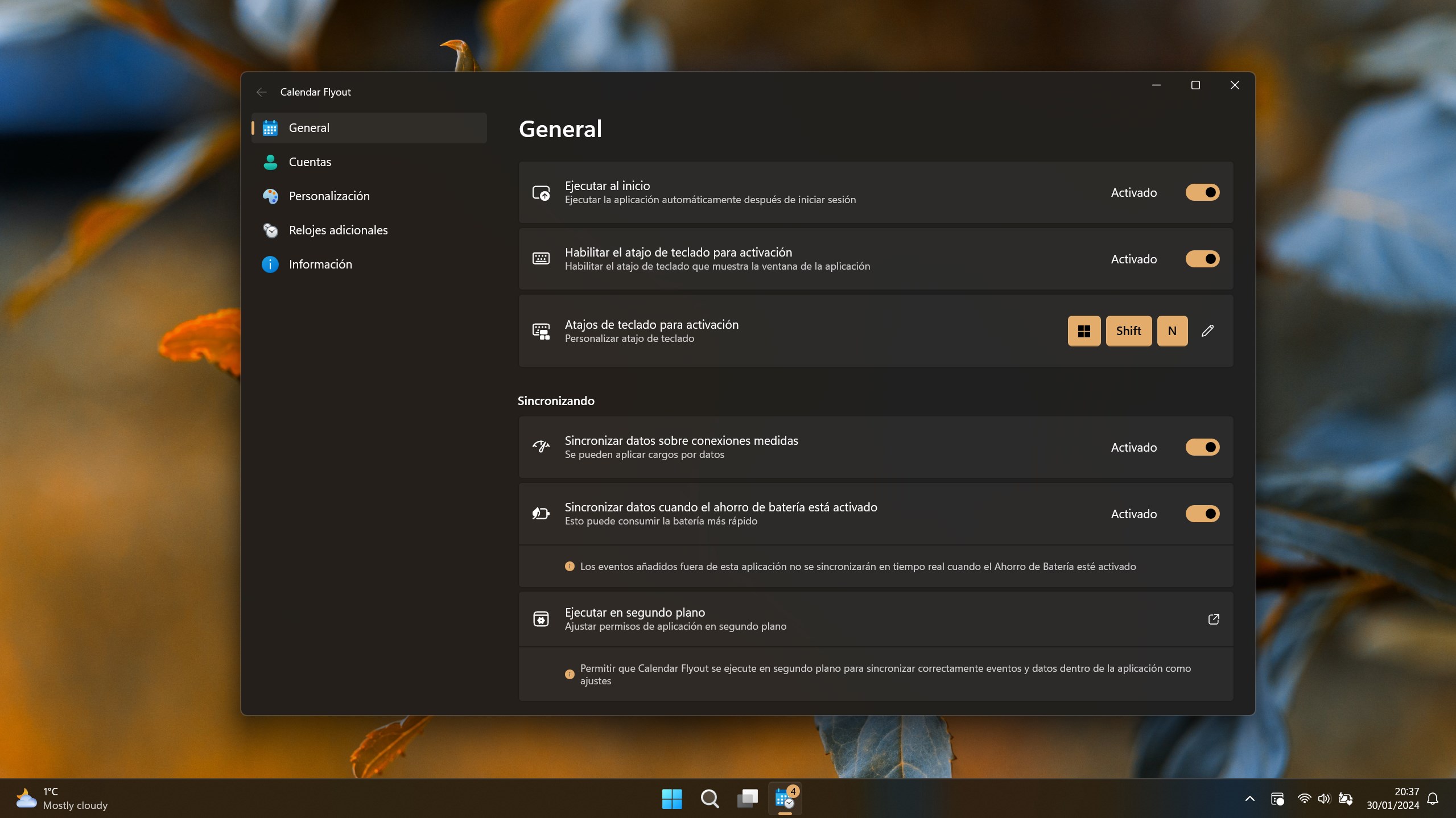Click the battery saver warning info icon
Image resolution: width=1456 pixels, height=818 pixels.
pos(569,567)
